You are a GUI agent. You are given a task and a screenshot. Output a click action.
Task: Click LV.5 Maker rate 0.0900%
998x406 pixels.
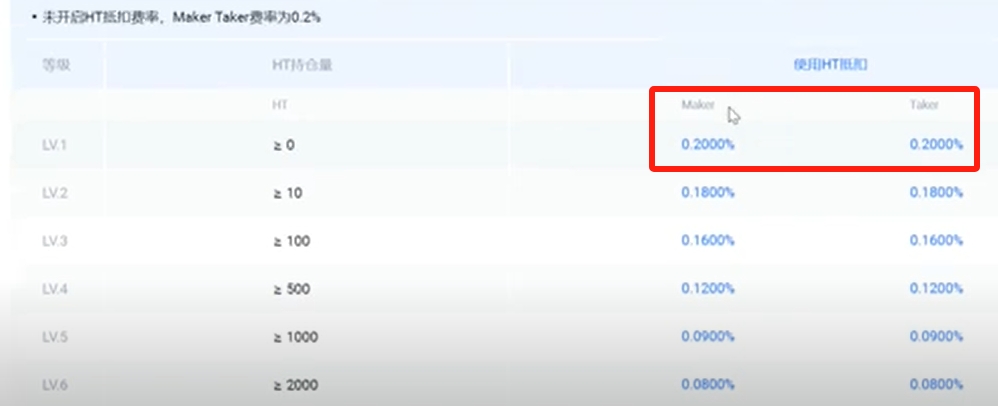point(708,336)
